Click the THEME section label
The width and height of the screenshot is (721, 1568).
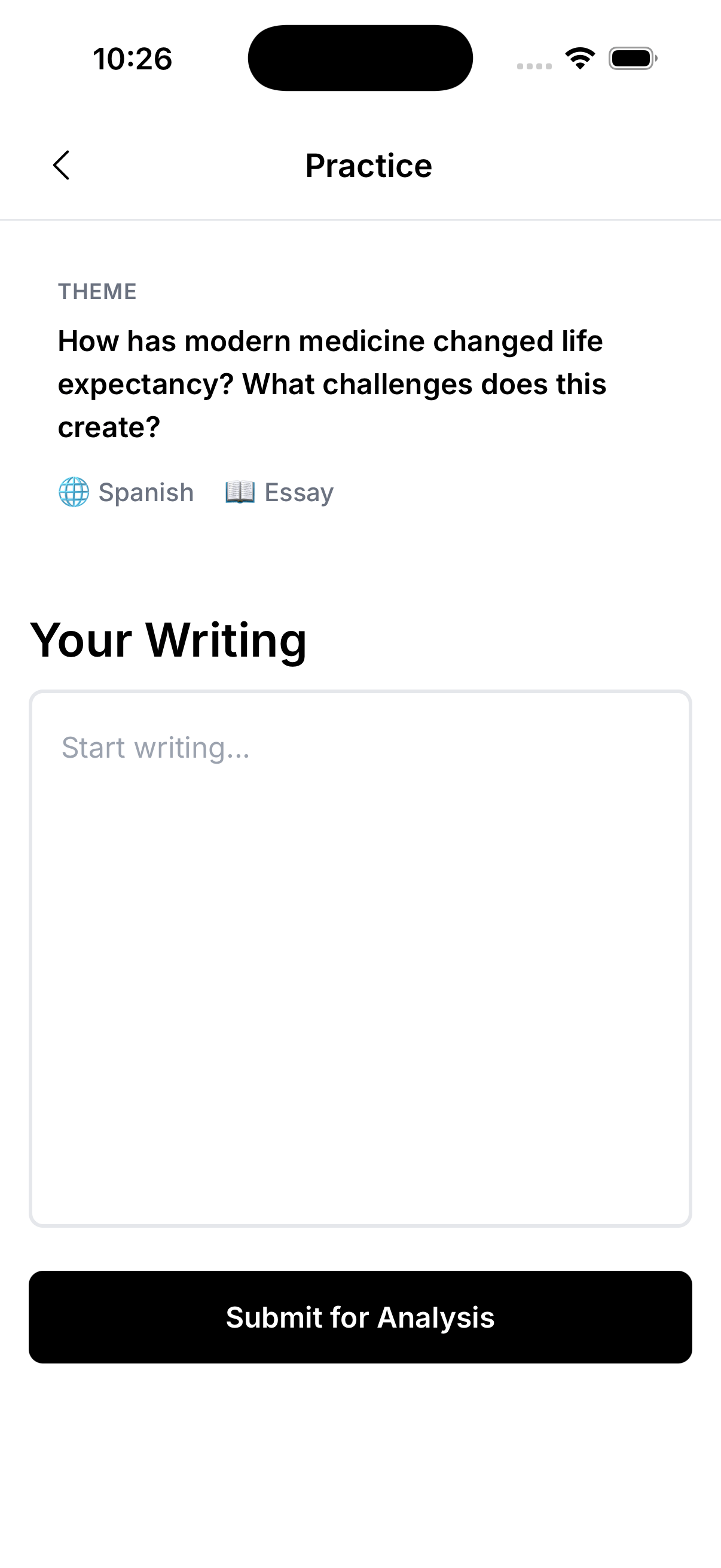click(x=97, y=292)
